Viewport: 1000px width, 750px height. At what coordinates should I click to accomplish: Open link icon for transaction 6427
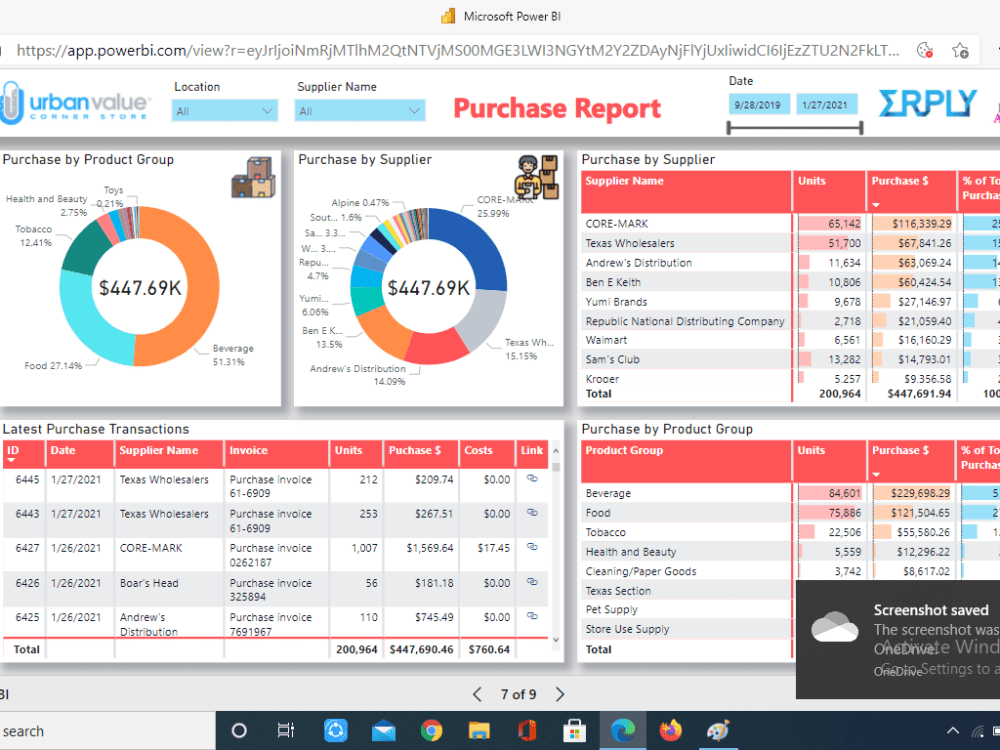(x=532, y=547)
